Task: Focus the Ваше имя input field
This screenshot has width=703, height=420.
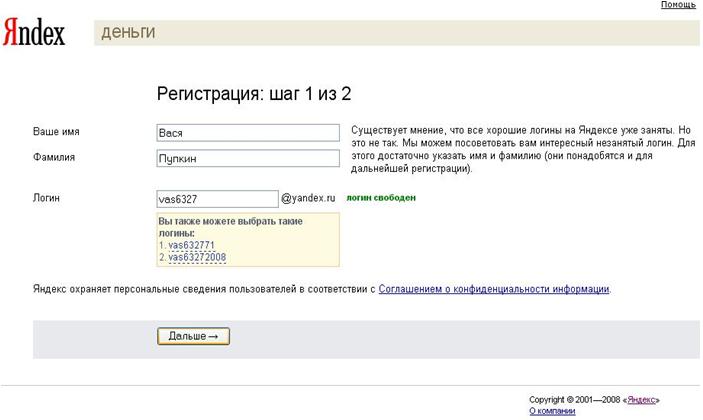Action: tap(248, 133)
